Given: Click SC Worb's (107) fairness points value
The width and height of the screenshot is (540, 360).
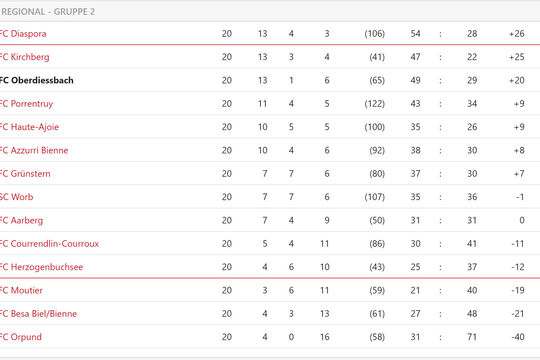Looking at the screenshot, I should [375, 197].
